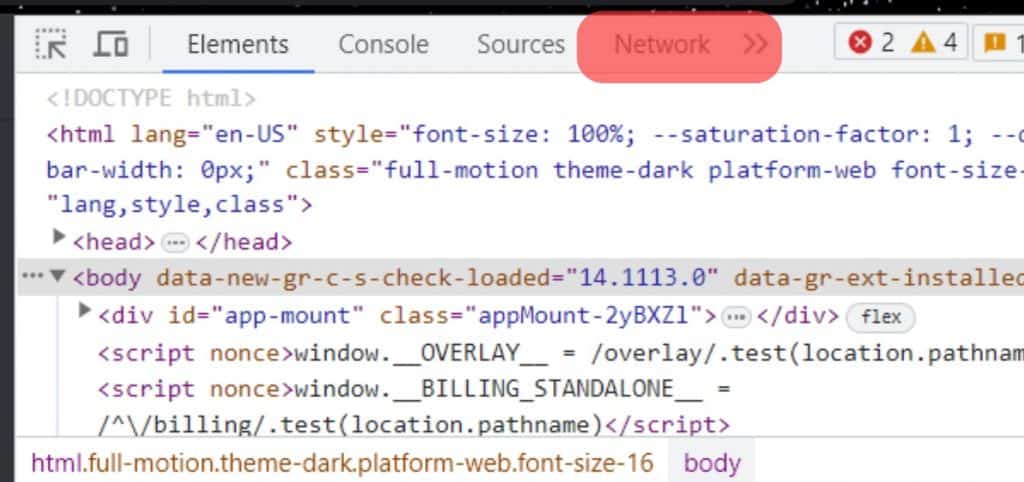Toggle the device toolbar icon
The height and width of the screenshot is (482, 1024).
[110, 45]
